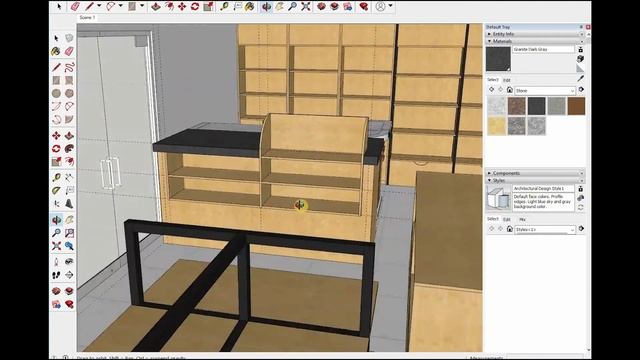Screen dimensions: 640x360
Task: Send to LayOut from top toolbar
Action: pyautogui.click(x=348, y=6)
